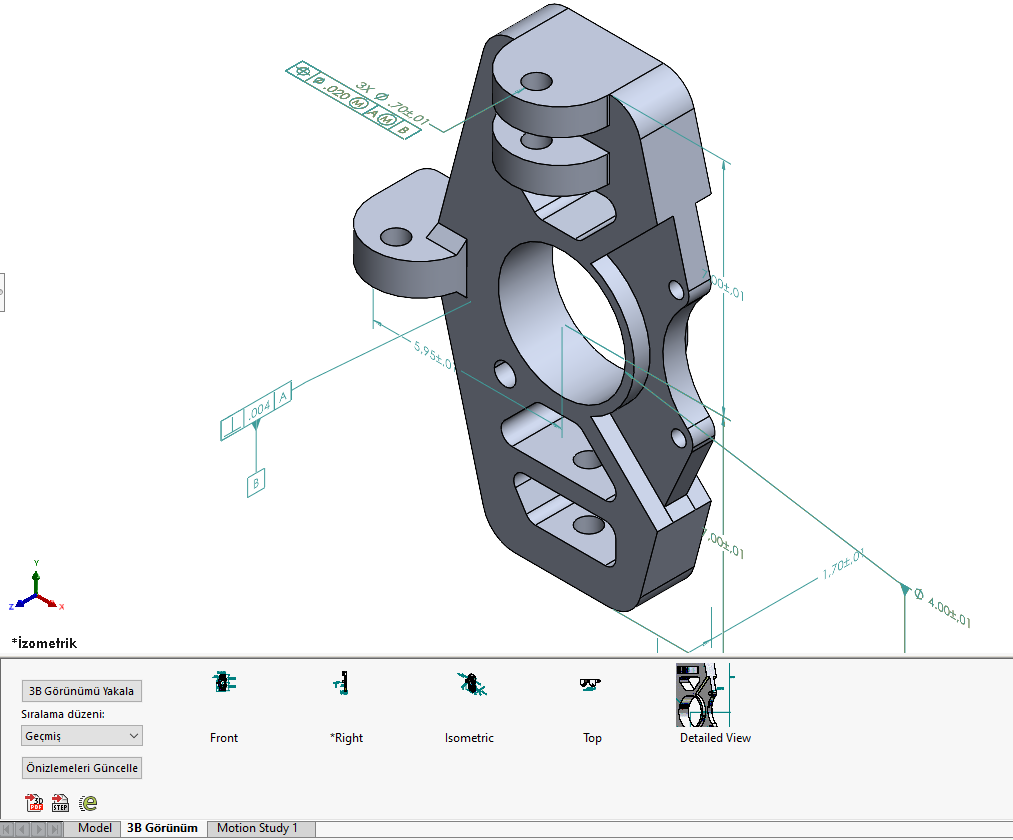This screenshot has height=840, width=1013.
Task: Click the Publish to 3D PDF icon
Action: point(35,802)
